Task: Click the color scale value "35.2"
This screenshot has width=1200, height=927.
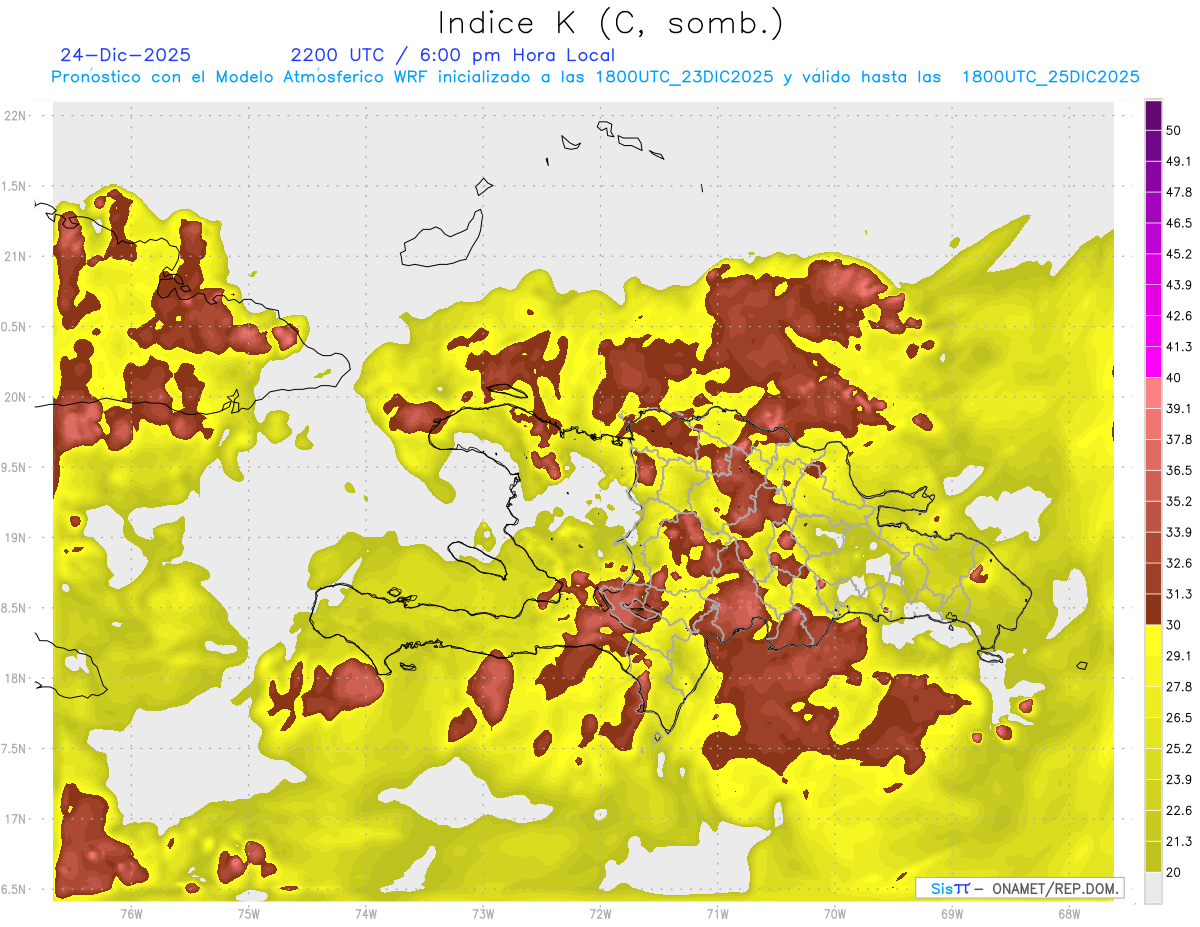Action: (x=1178, y=501)
